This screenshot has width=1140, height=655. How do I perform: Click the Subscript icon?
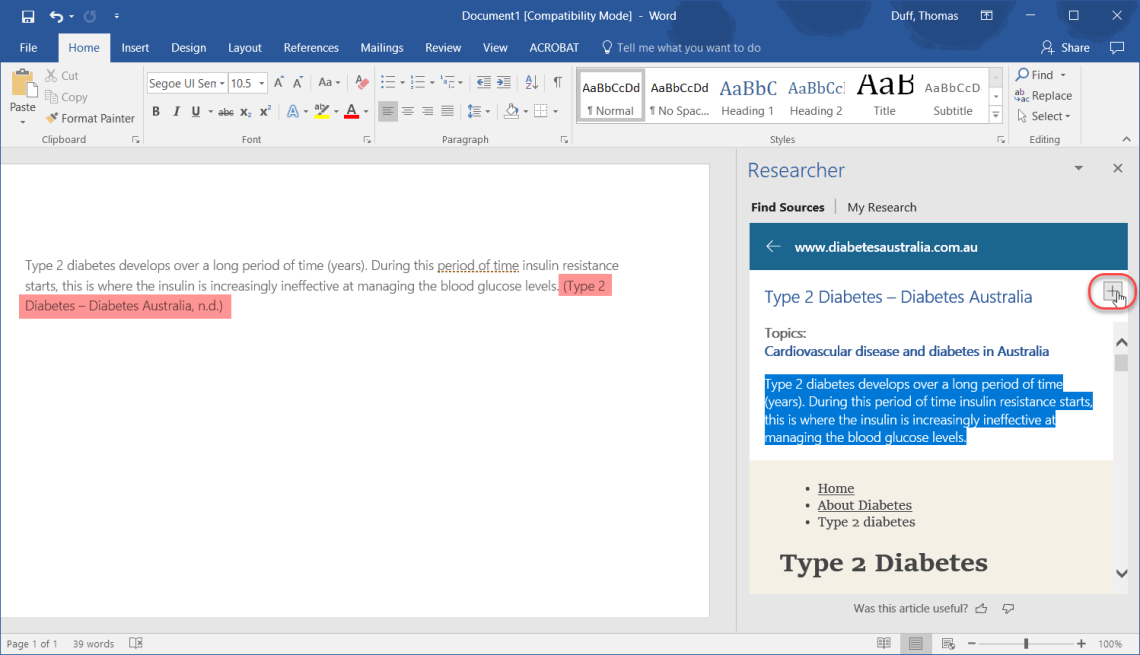pos(246,112)
